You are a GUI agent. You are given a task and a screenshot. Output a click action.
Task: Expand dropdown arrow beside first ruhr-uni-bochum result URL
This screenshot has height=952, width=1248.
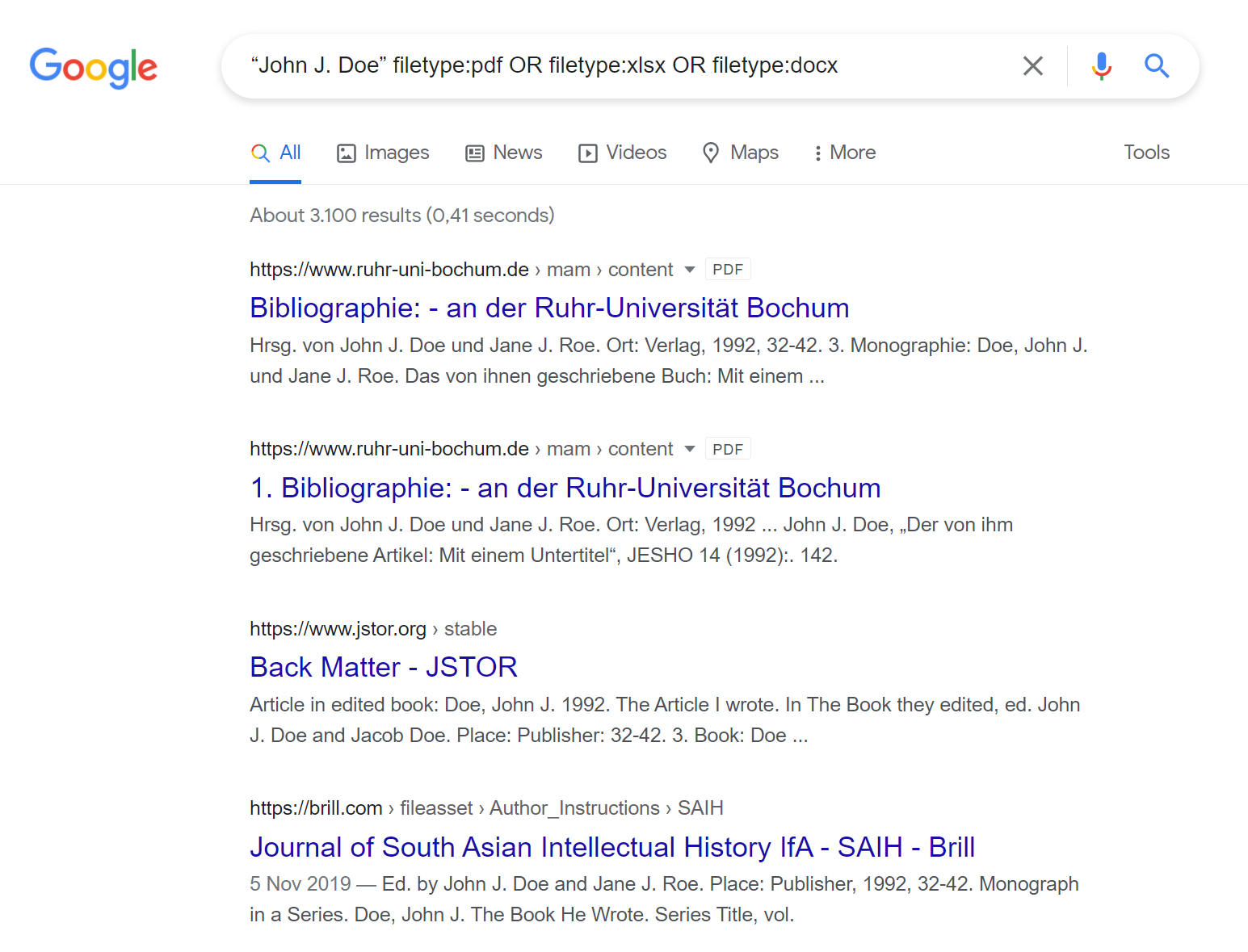click(x=690, y=270)
